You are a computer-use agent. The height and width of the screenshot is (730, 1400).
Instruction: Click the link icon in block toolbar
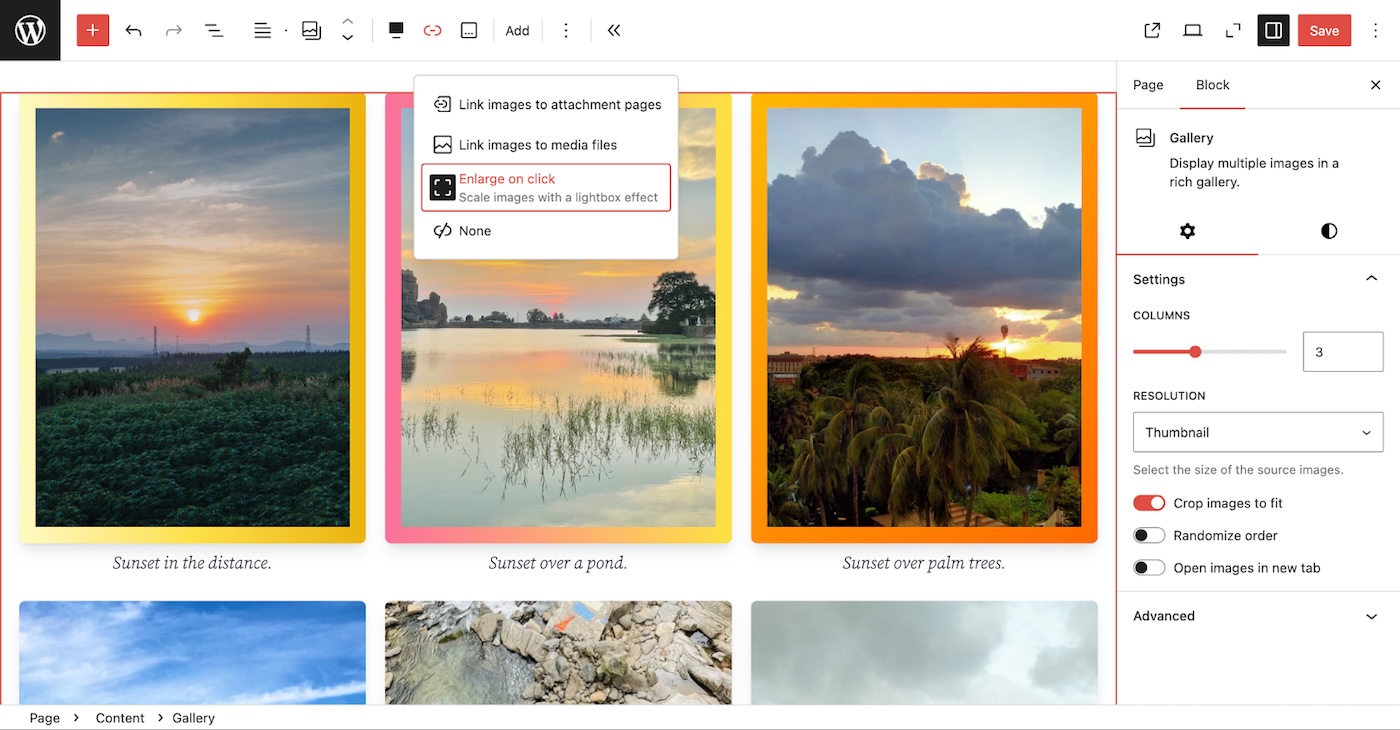click(x=432, y=30)
